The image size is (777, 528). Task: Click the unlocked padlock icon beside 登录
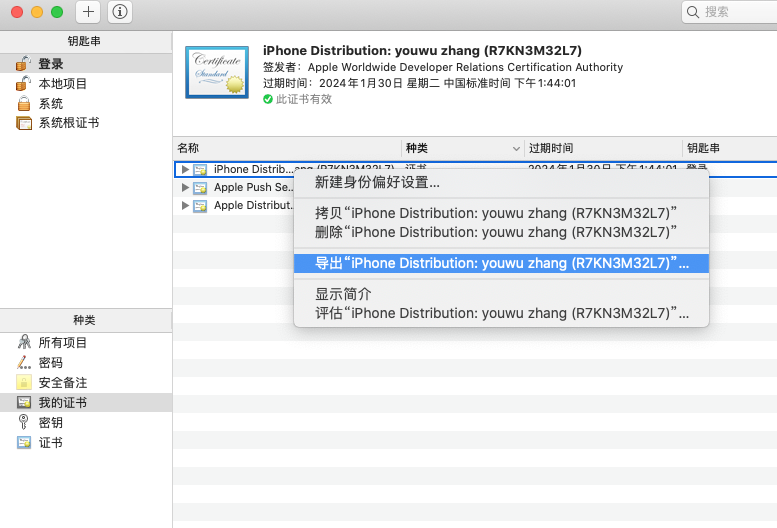23,63
